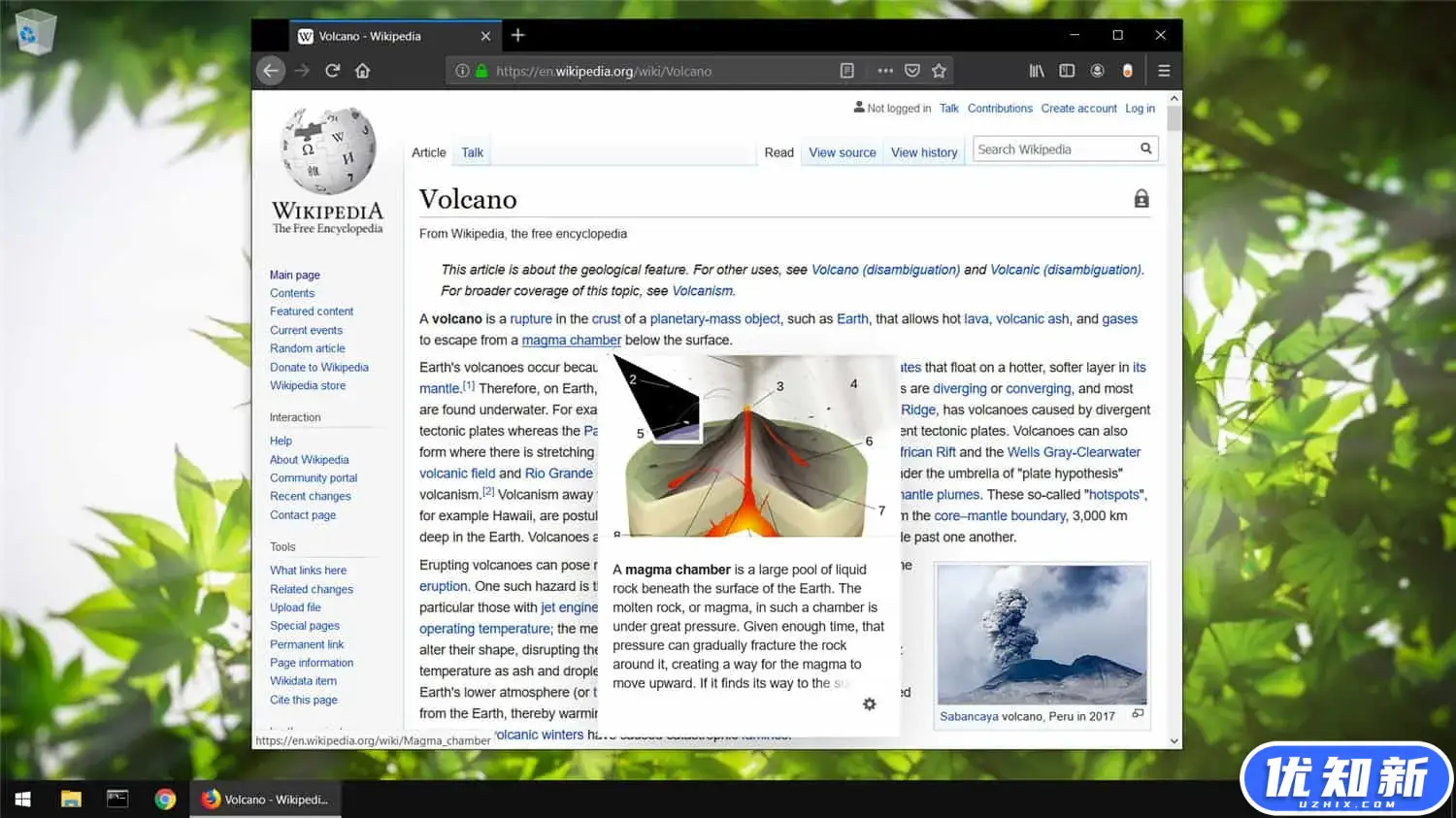Open the Firefox account avatar icon
This screenshot has width=1456, height=818.
click(1097, 71)
